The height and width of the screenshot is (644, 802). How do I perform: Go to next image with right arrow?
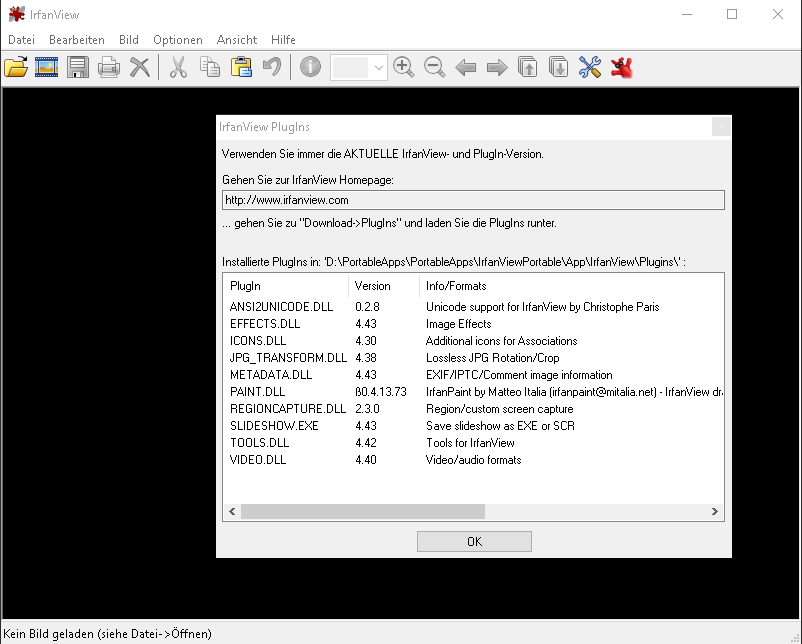[497, 68]
